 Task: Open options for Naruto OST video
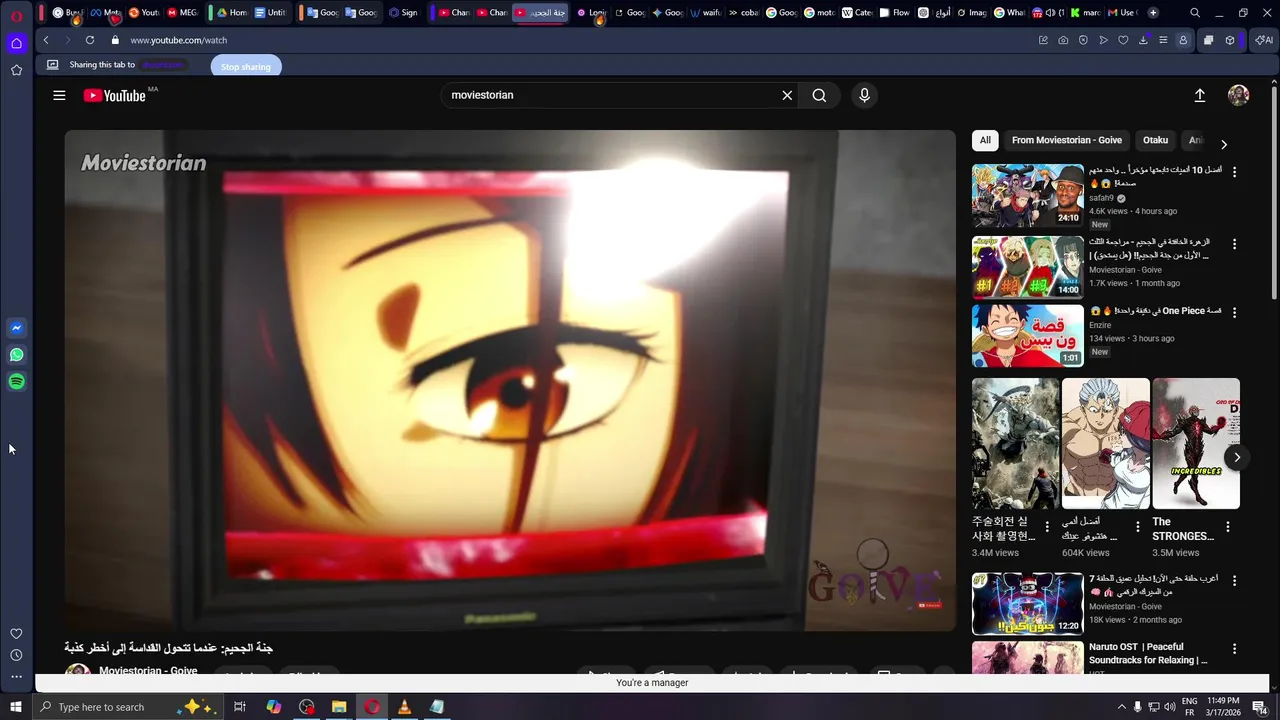pyautogui.click(x=1234, y=648)
